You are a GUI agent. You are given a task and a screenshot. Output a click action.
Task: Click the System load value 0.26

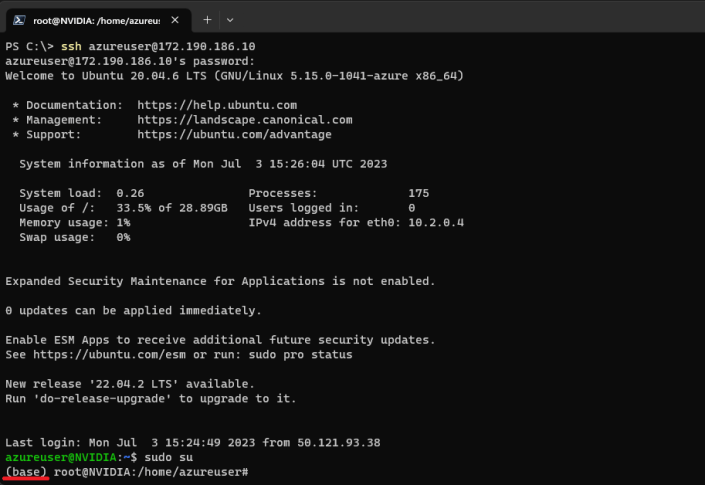(130, 193)
